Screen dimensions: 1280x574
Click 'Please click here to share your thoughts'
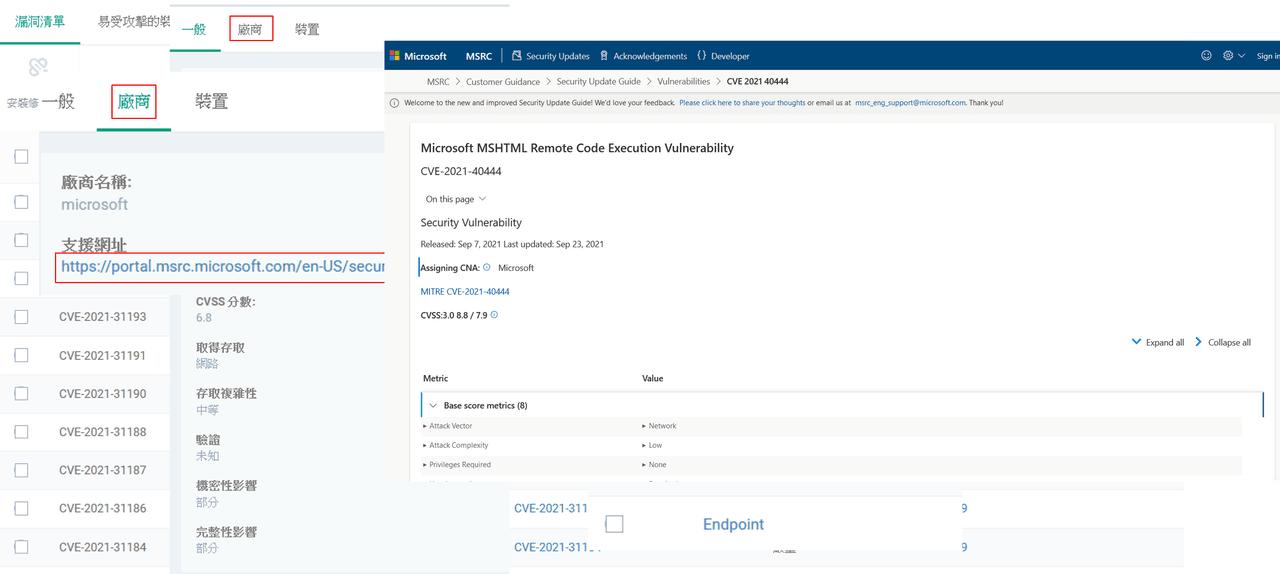(x=742, y=103)
